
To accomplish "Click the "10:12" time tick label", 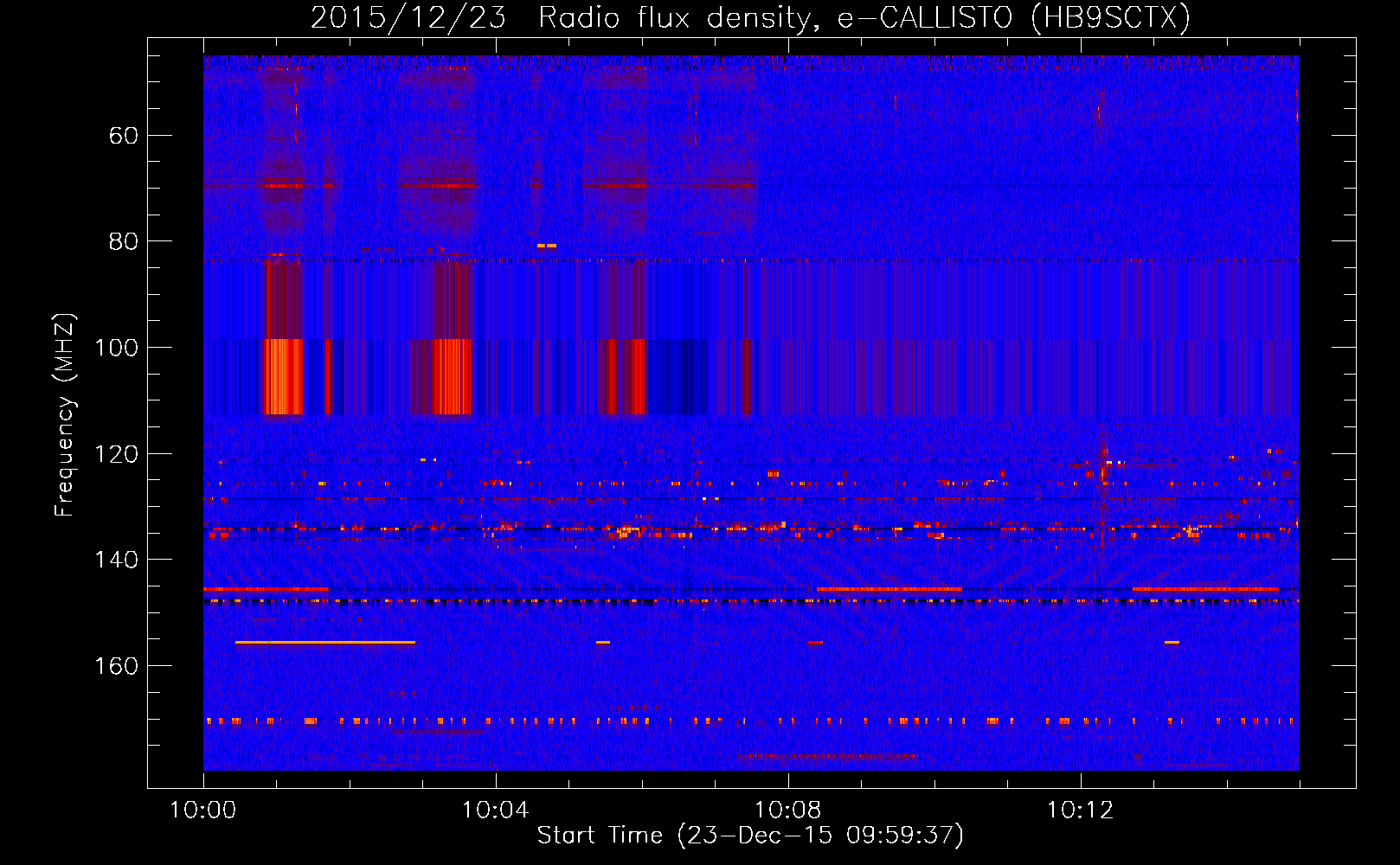I will [x=1081, y=811].
